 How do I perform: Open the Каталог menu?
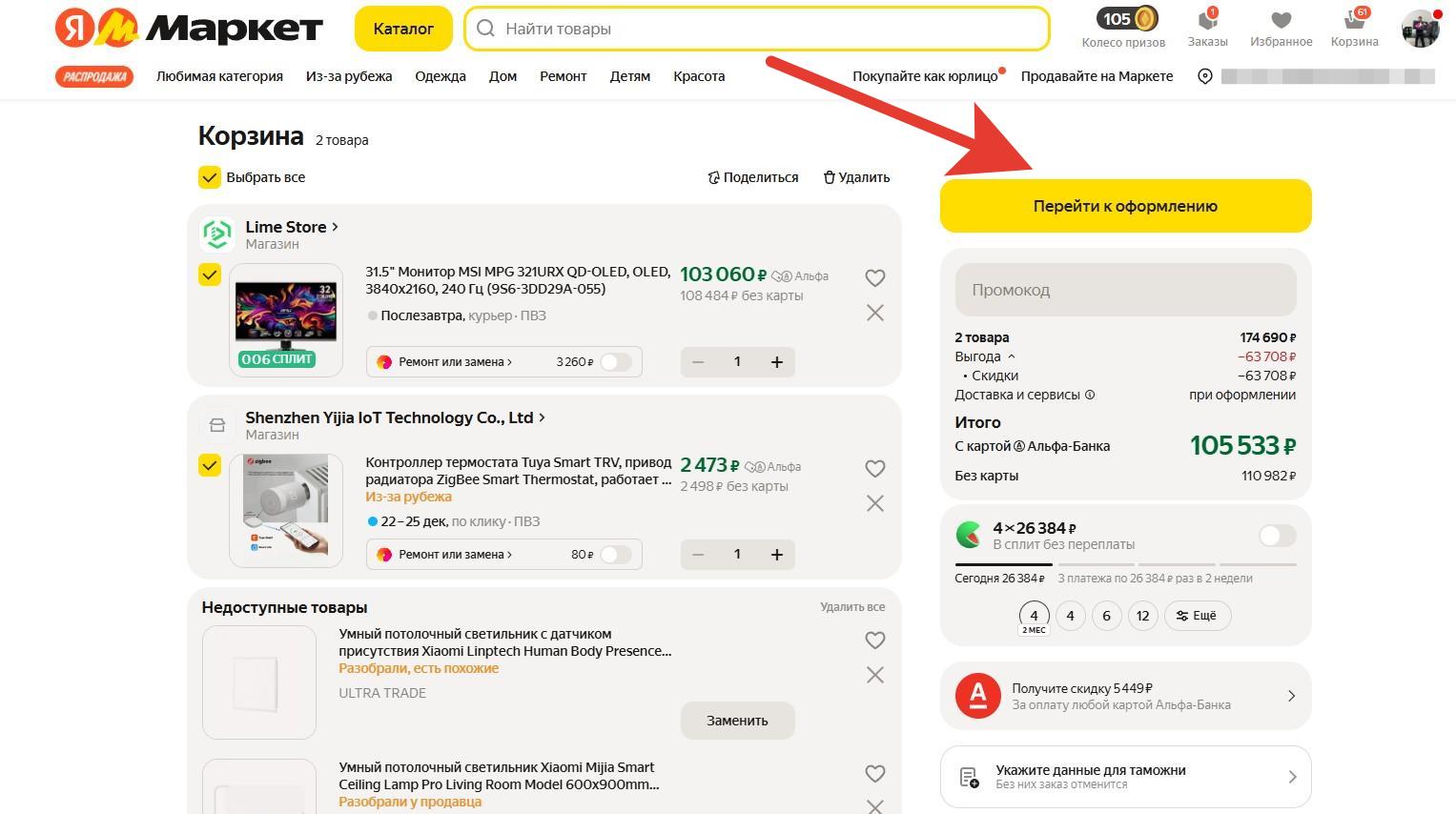[403, 29]
